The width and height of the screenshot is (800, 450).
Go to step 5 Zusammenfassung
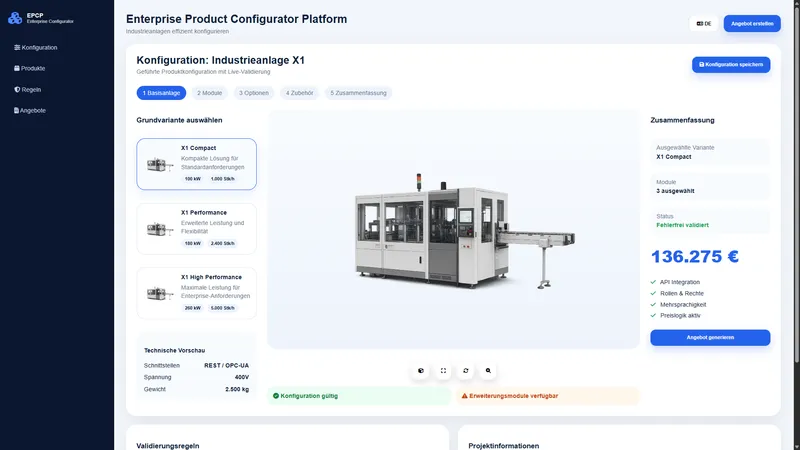click(x=358, y=93)
